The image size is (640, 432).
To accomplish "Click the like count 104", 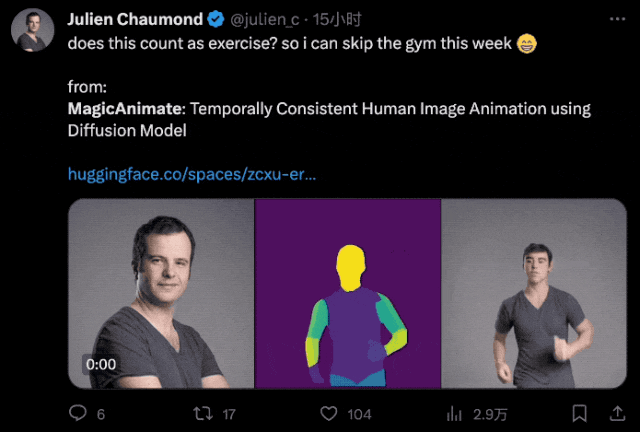I will pyautogui.click(x=358, y=414).
